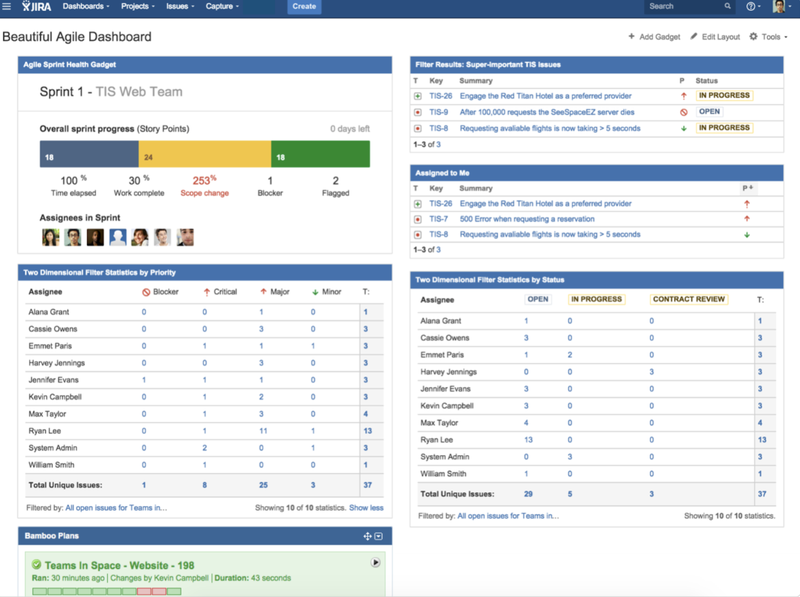Viewport: 800px width, 597px height.
Task: Click IN PROGRESS status badge for TIS-26
Action: click(724, 95)
